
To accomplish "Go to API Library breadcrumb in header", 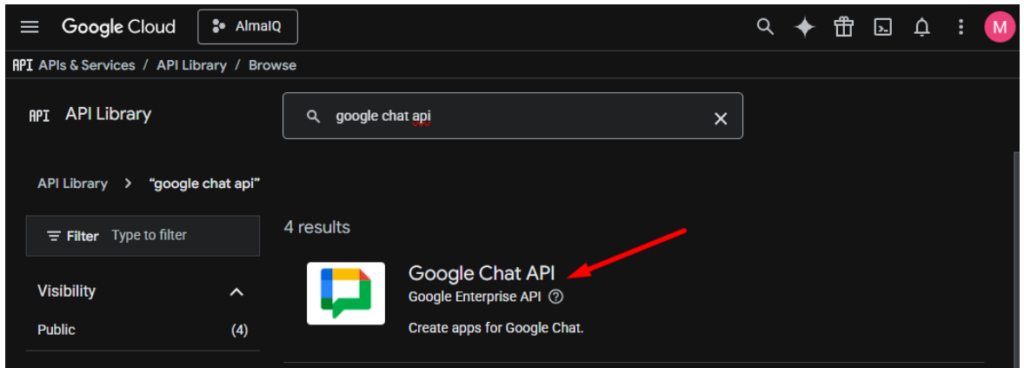I will pyautogui.click(x=191, y=65).
